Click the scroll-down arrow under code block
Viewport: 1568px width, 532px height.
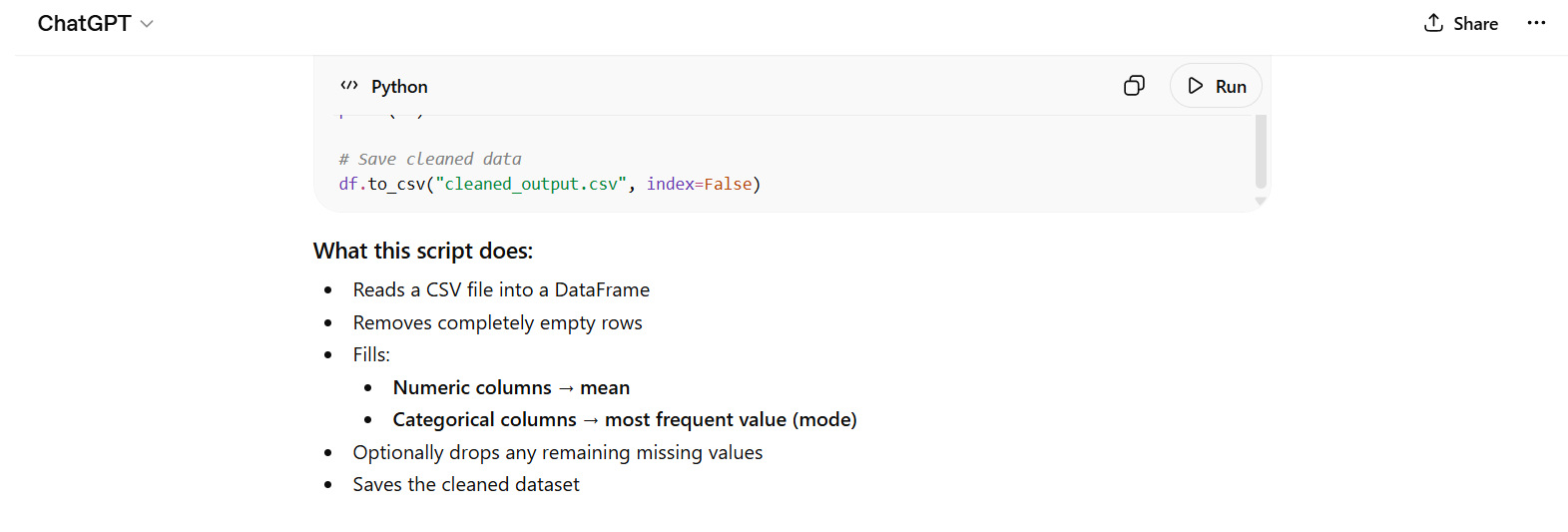point(1261,202)
